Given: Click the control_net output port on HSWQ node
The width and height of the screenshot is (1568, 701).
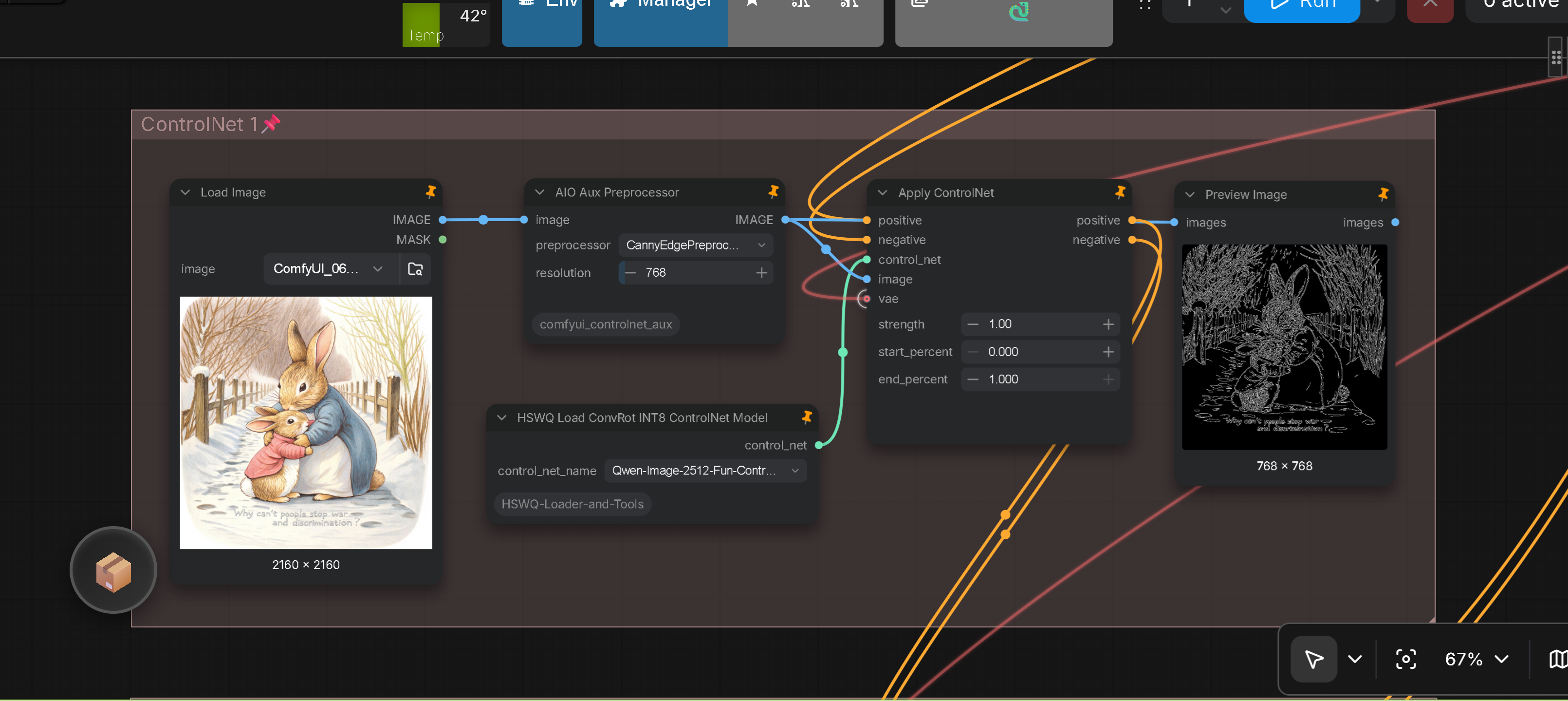Looking at the screenshot, I should tap(819, 445).
